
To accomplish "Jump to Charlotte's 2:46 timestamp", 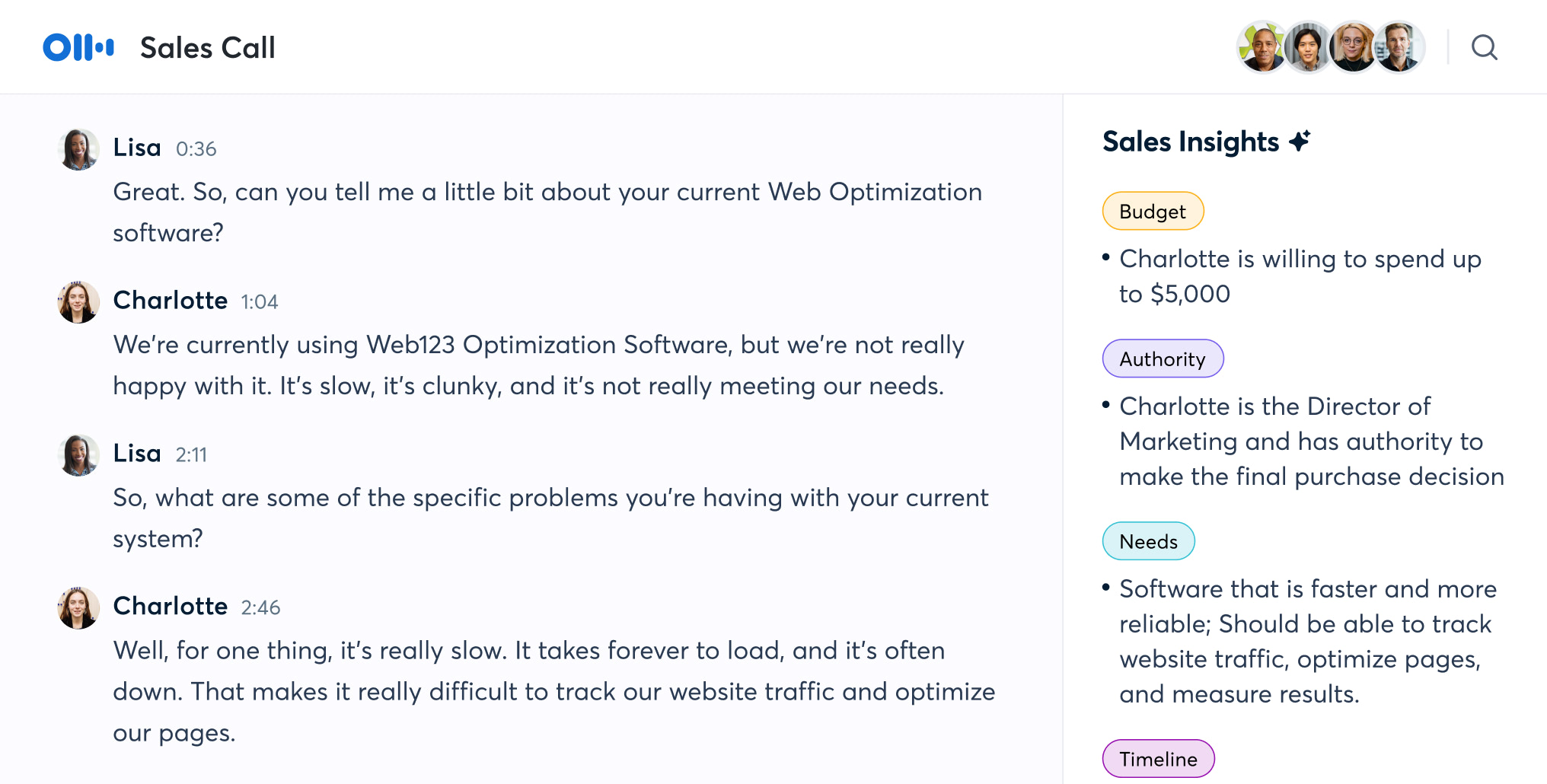I will click(x=260, y=608).
